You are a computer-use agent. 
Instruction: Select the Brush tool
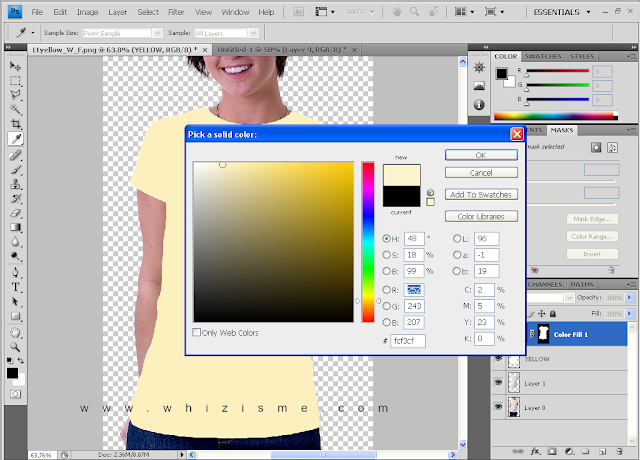[15, 170]
